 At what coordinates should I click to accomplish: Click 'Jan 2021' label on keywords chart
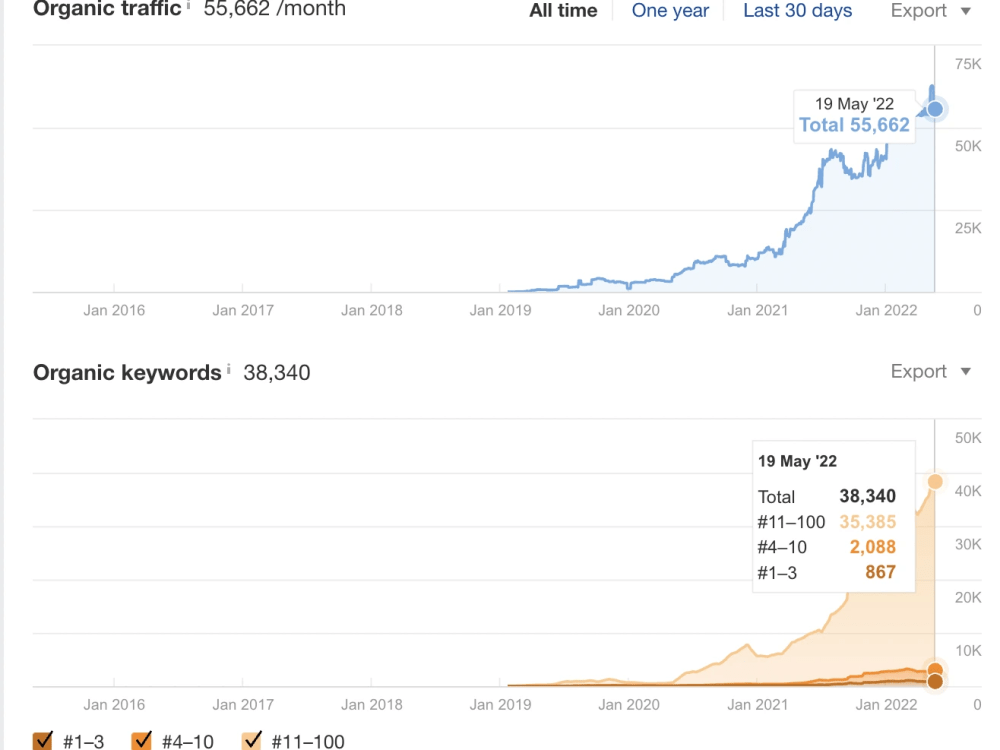coord(758,705)
